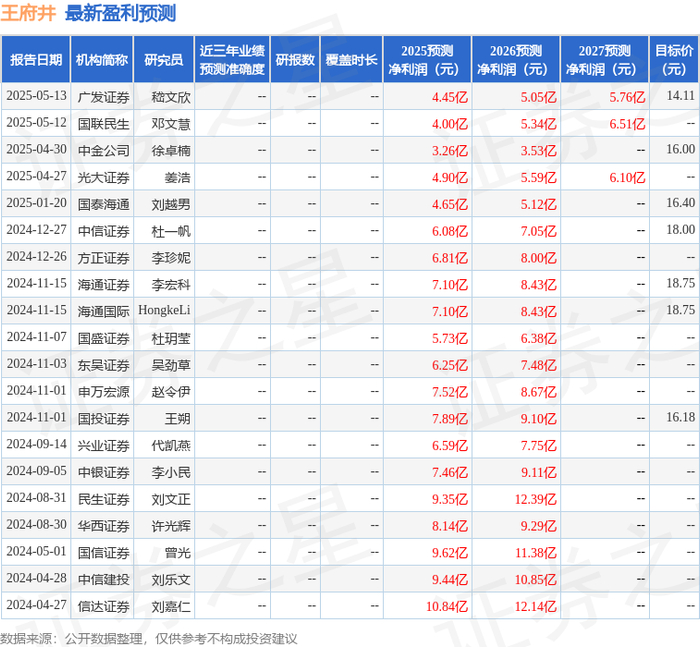Select the 民生证券 institution cell
Image resolution: width=700 pixels, height=647 pixels.
click(x=104, y=499)
